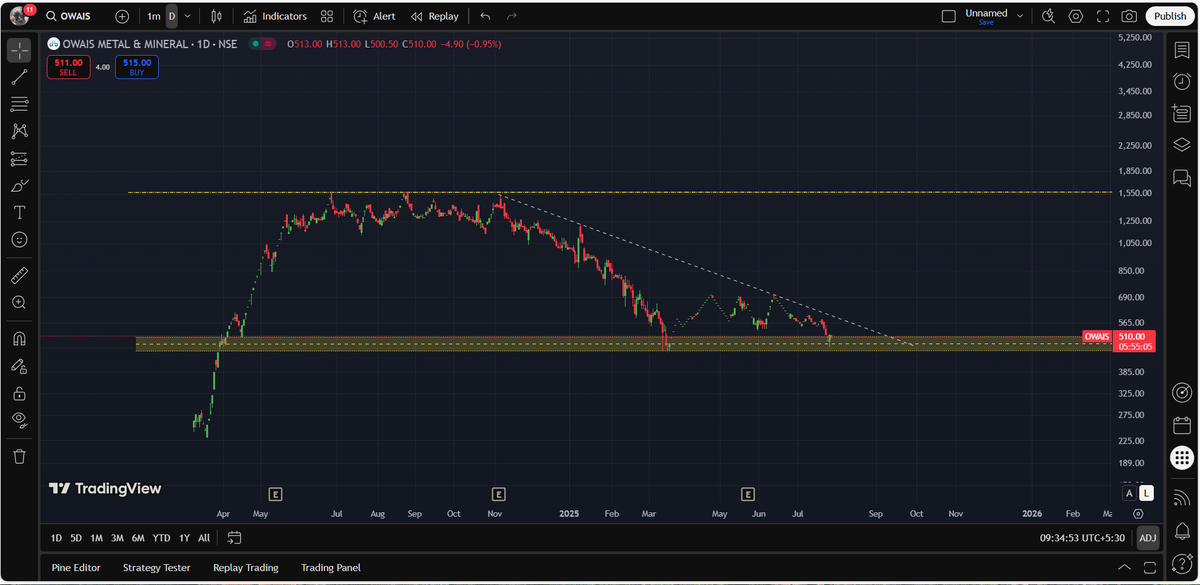The height and width of the screenshot is (585, 1200).
Task: Open the hotlists panel icon
Action: (1181, 113)
